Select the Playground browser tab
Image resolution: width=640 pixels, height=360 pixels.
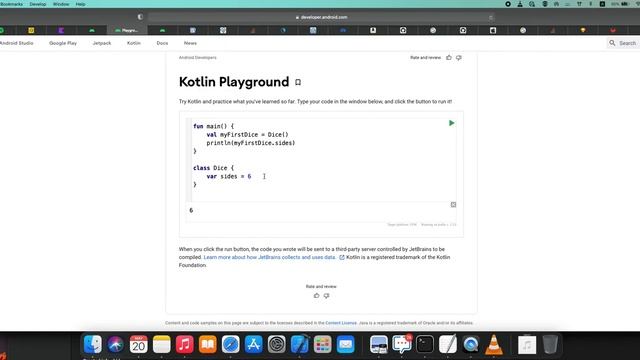(127, 30)
